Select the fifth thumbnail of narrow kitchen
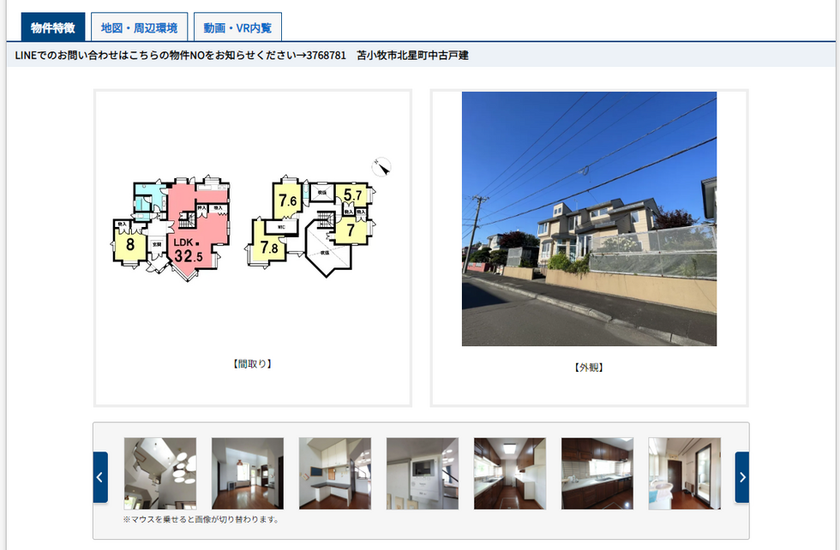Screen dimensions: 840x550 (510, 474)
